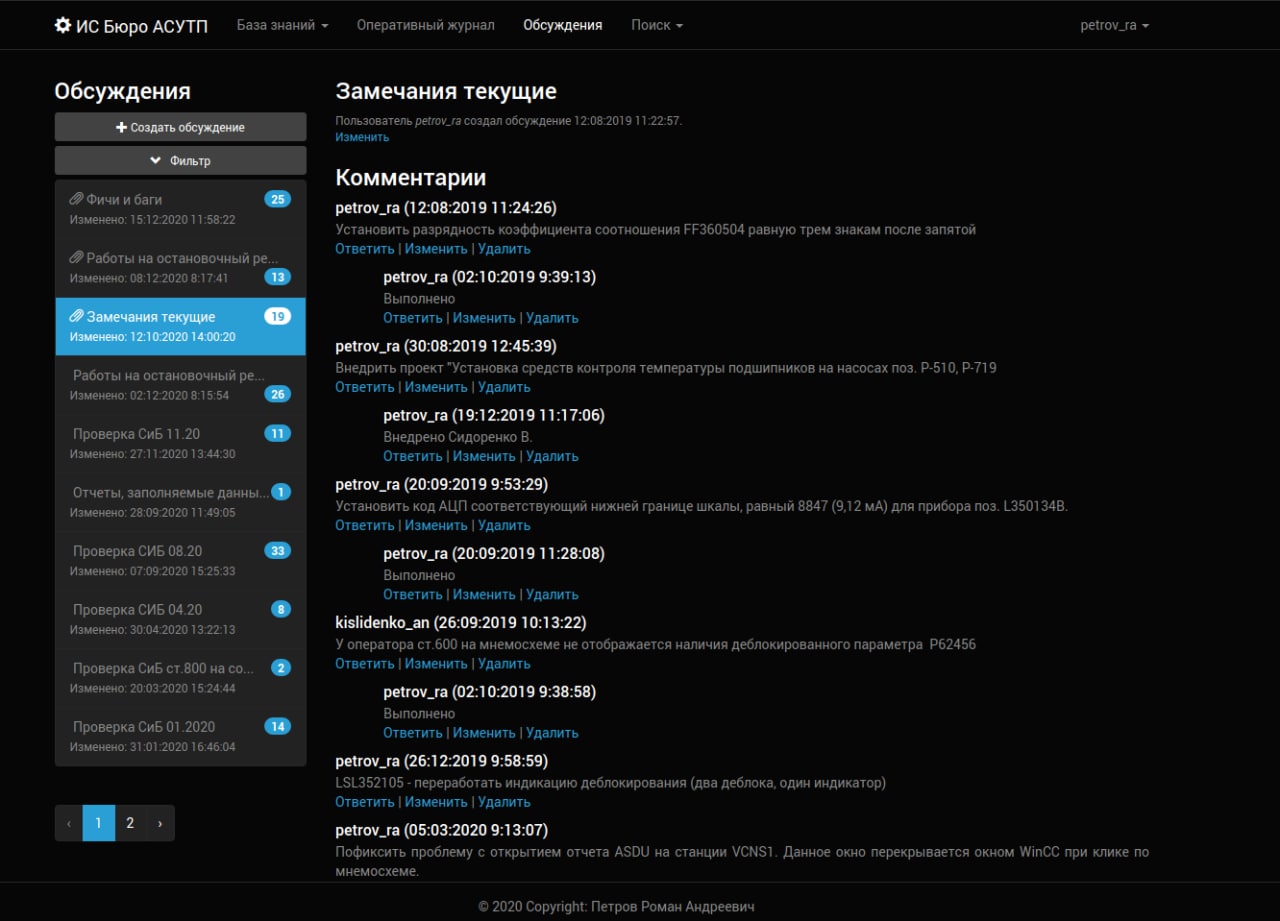The height and width of the screenshot is (921, 1280).
Task: Click Изменить under discussion creation info
Action: [x=362, y=137]
